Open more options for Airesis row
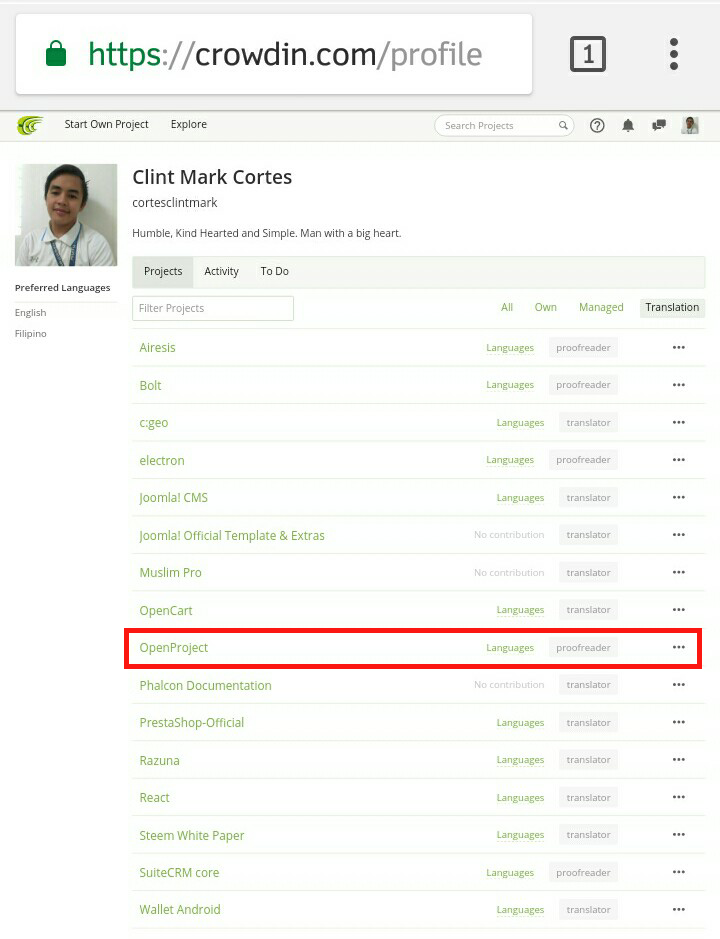The height and width of the screenshot is (939, 720). (x=678, y=347)
